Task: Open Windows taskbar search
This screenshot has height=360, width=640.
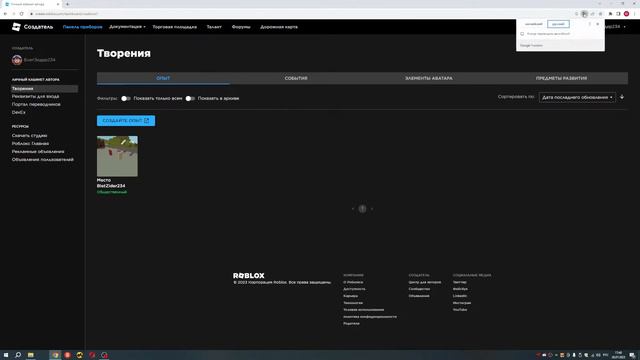Action: click(18, 355)
